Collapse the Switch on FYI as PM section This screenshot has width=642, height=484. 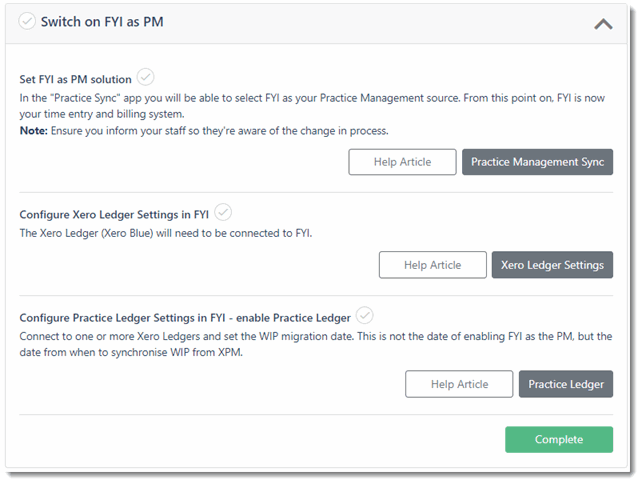[603, 24]
